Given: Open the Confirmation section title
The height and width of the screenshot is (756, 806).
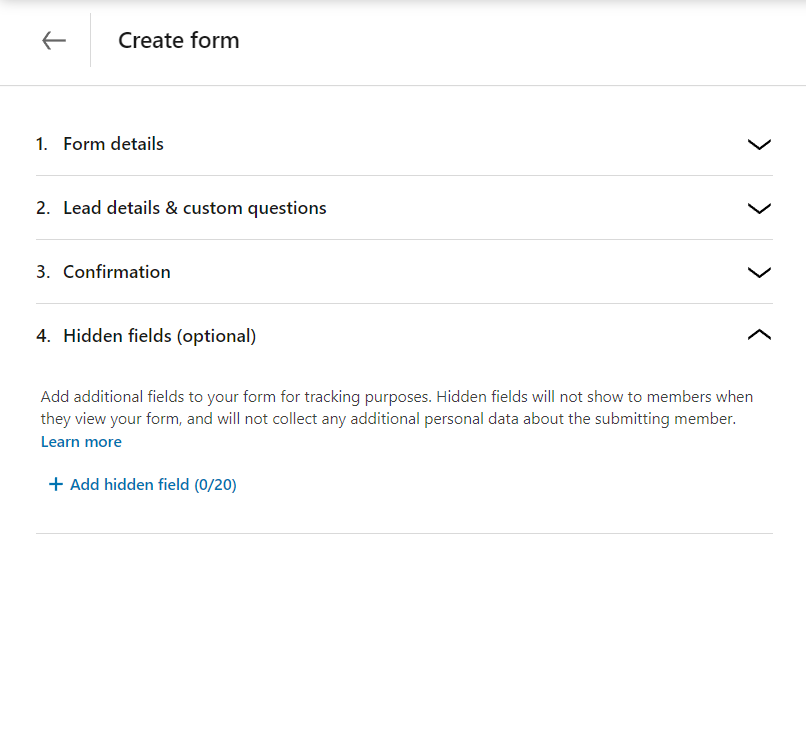Looking at the screenshot, I should pyautogui.click(x=117, y=272).
